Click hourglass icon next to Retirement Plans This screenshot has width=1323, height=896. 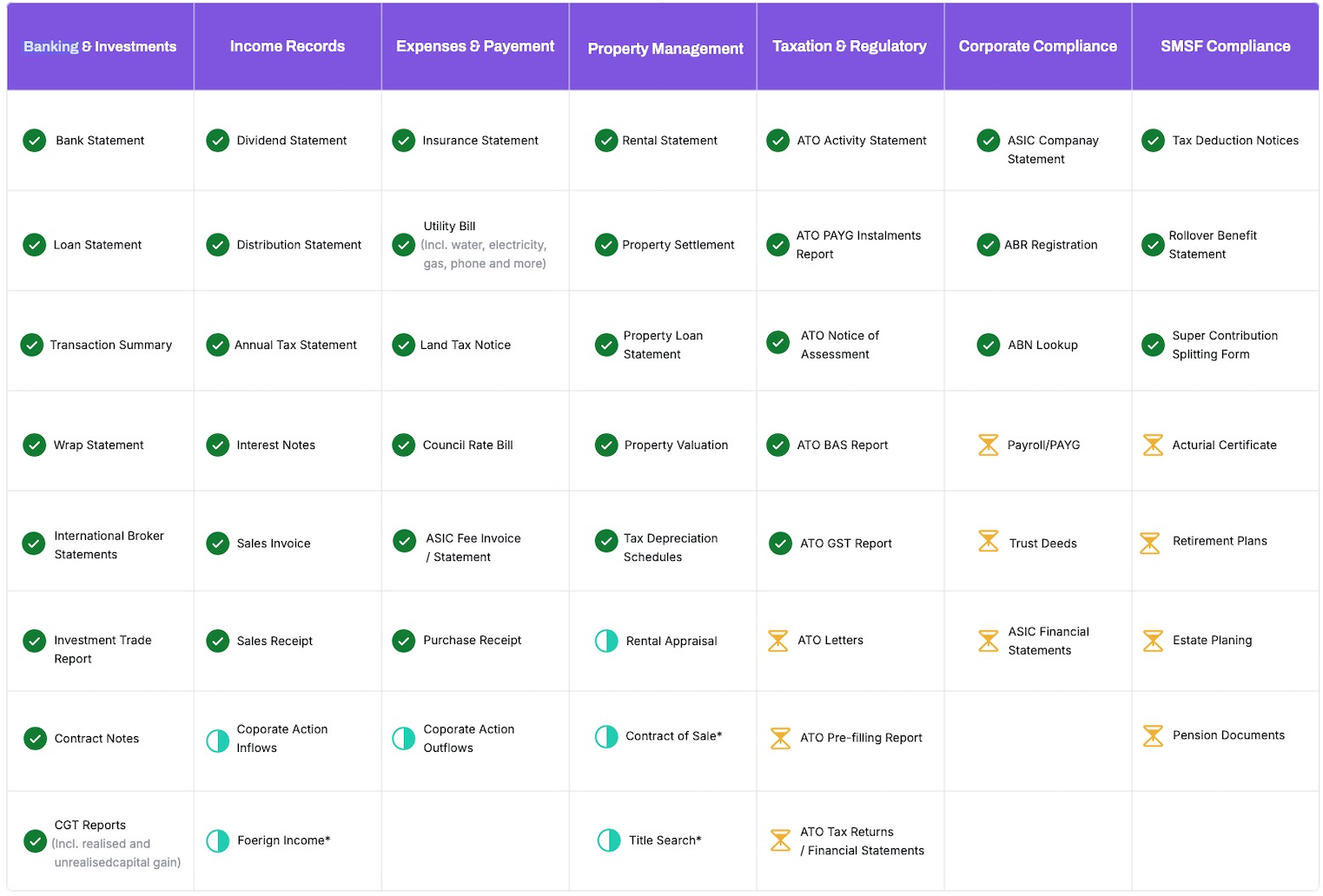point(1149,544)
